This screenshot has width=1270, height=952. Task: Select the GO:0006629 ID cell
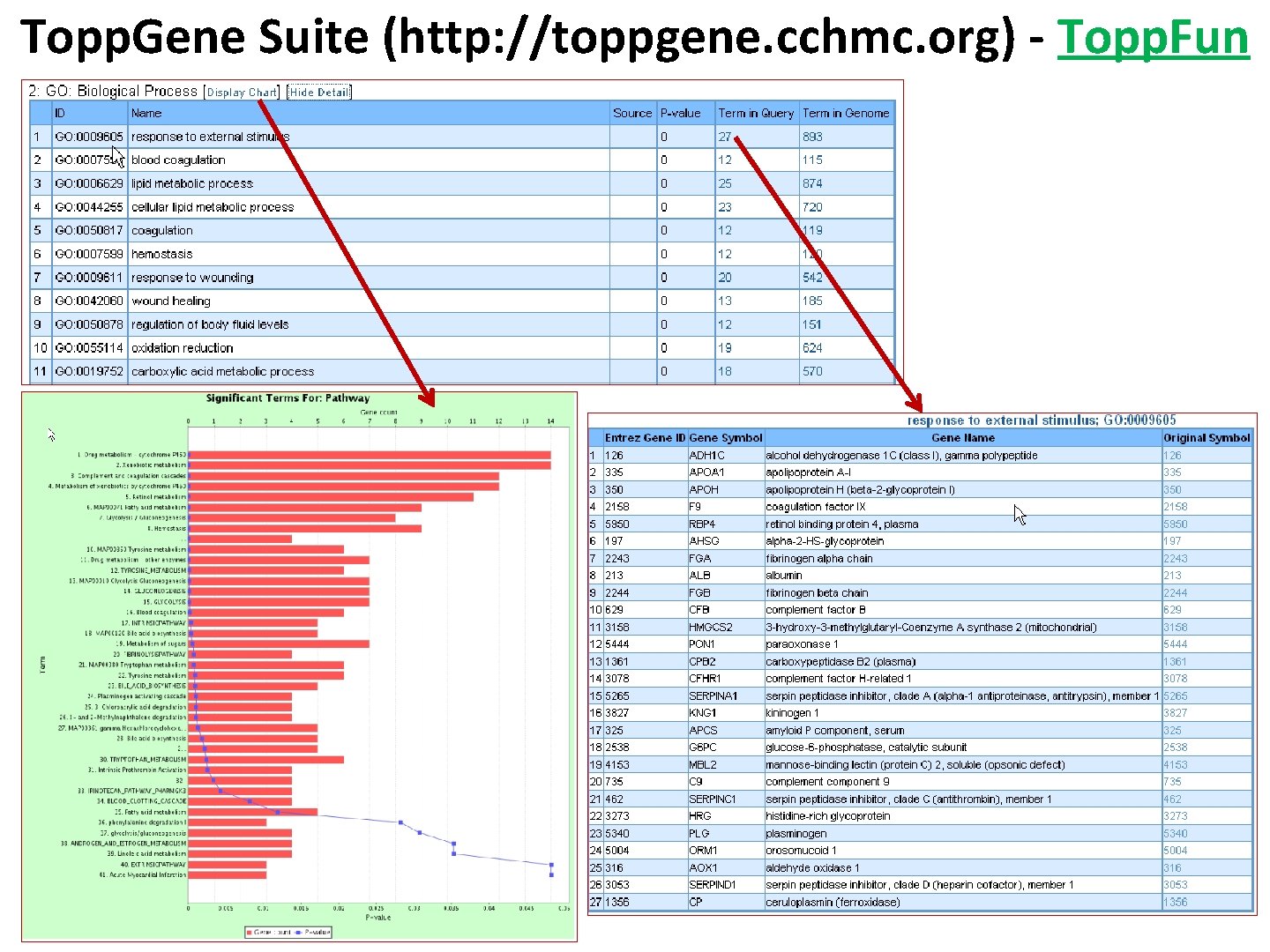(x=89, y=183)
